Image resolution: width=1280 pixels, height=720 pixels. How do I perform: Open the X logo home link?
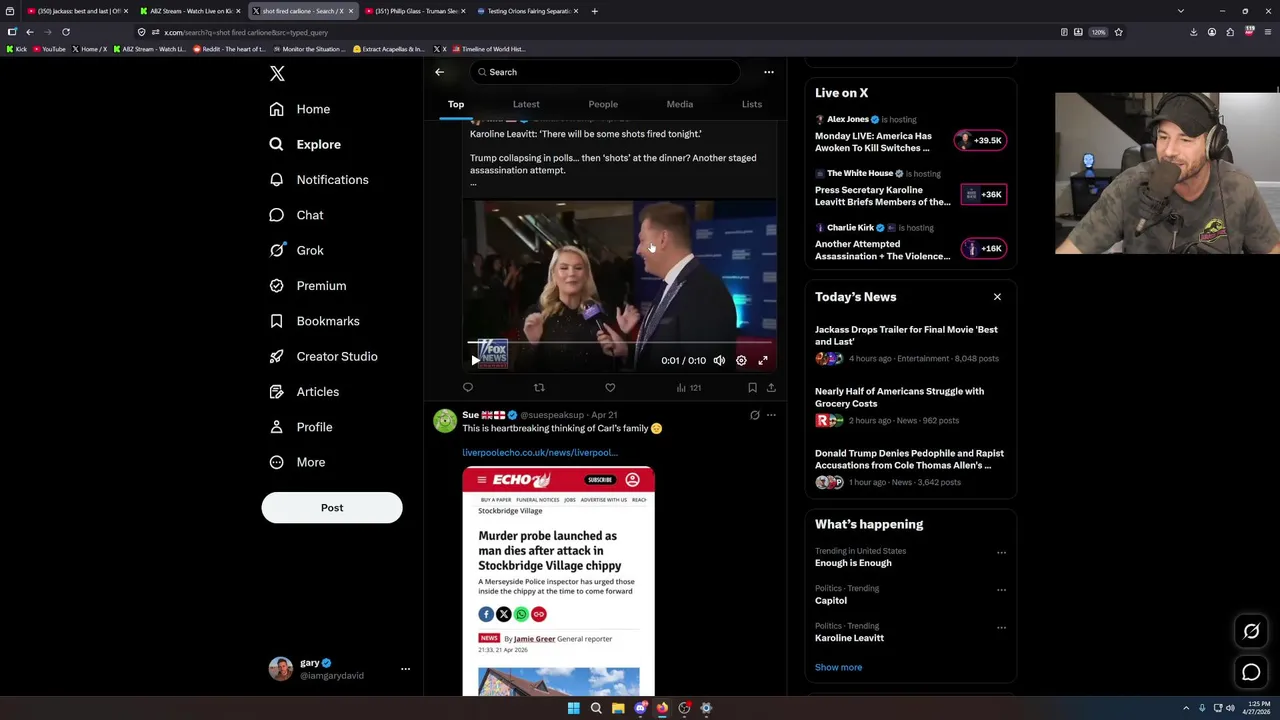(x=277, y=74)
